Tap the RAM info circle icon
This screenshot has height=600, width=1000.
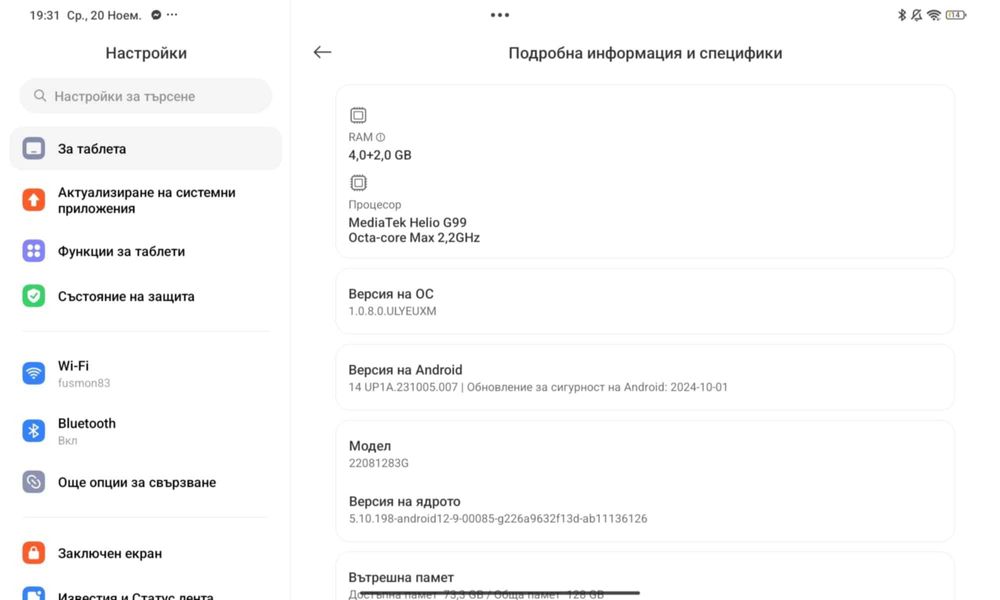[381, 137]
